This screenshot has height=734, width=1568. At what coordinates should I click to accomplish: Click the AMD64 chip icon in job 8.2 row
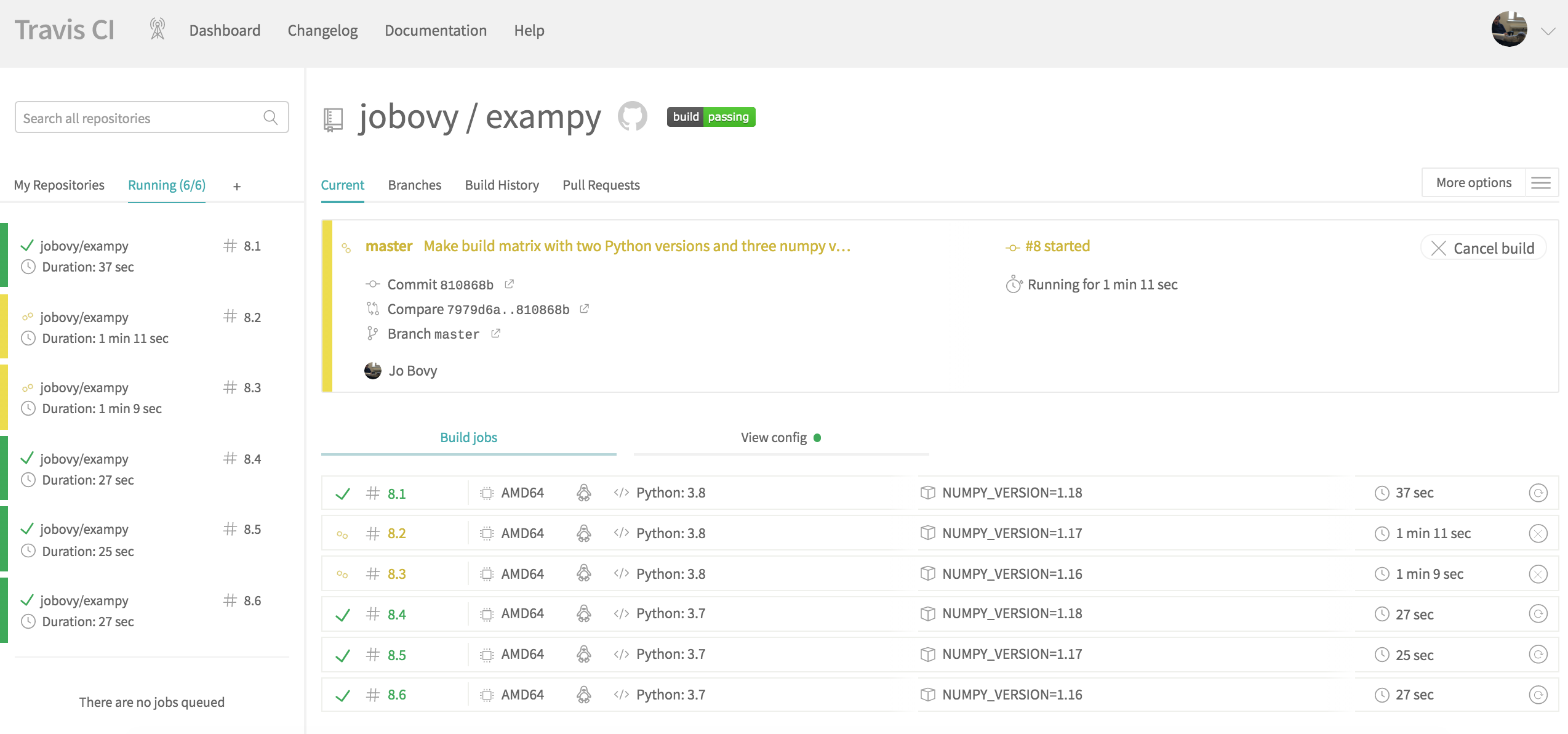487,533
